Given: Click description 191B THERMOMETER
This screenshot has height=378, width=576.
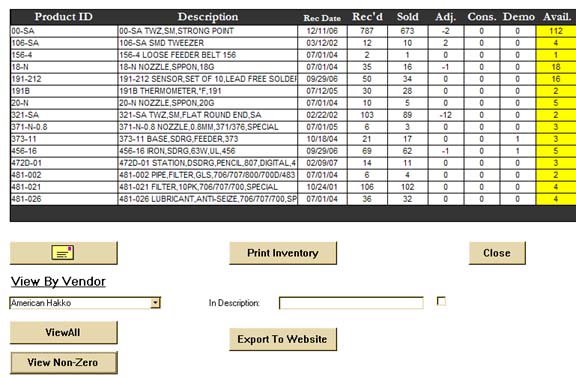Looking at the screenshot, I should pyautogui.click(x=208, y=91).
